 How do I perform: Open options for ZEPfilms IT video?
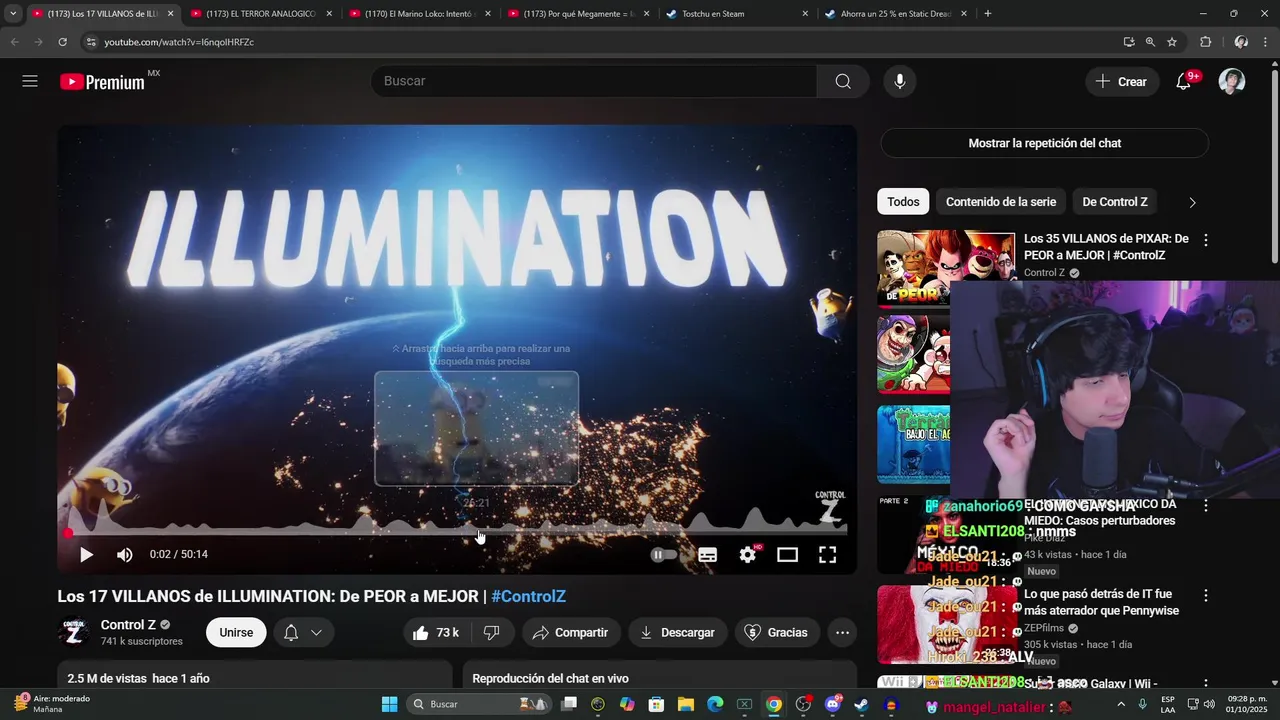tap(1206, 595)
